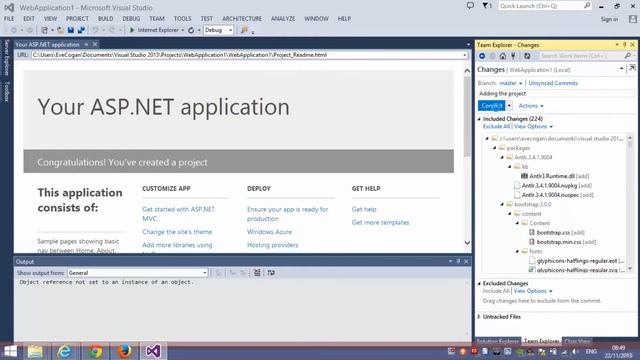Click the Visual Studio taskbar icon
This screenshot has width=640, height=360.
pyautogui.click(x=153, y=351)
